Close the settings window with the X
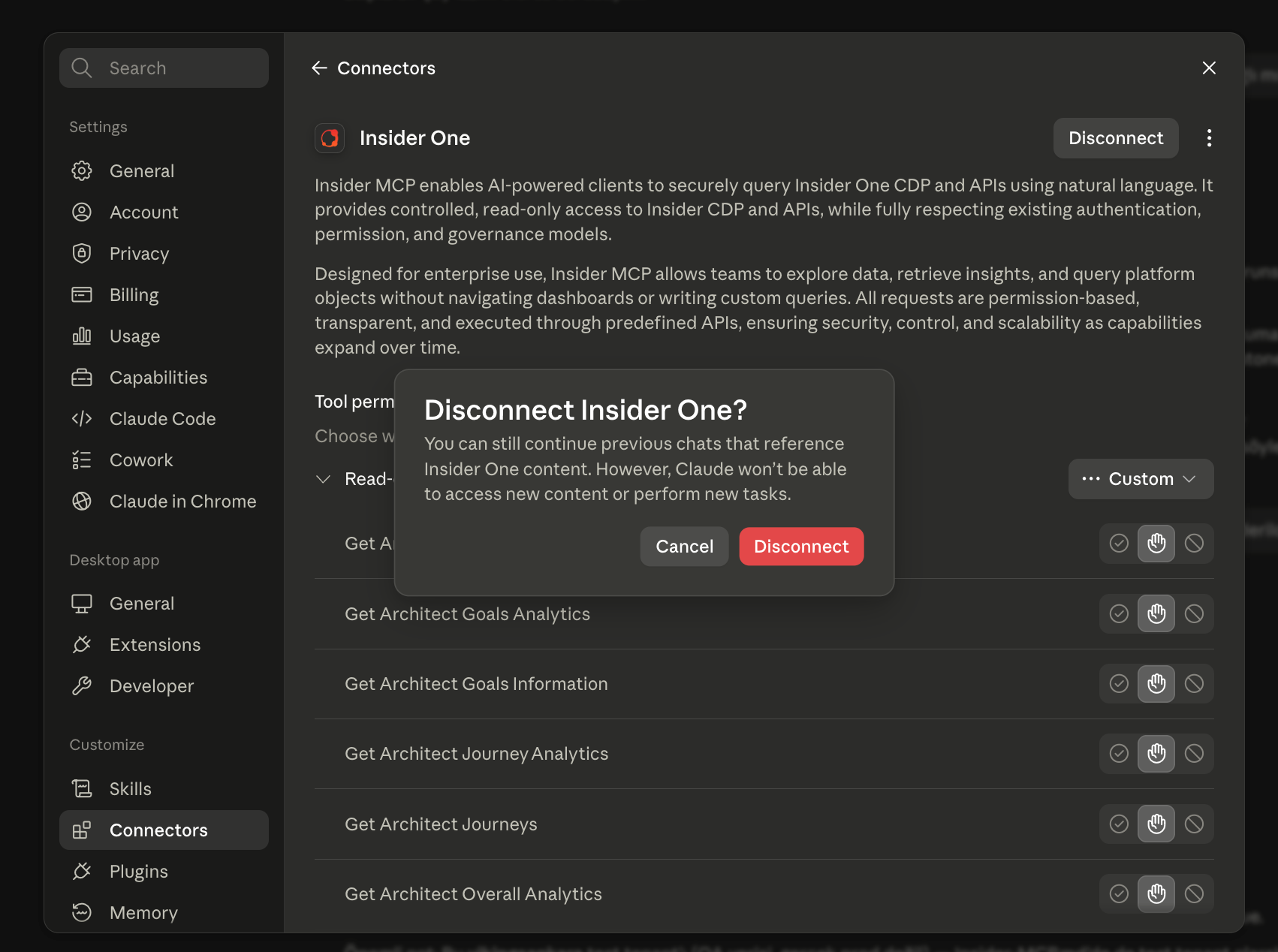 click(1209, 68)
